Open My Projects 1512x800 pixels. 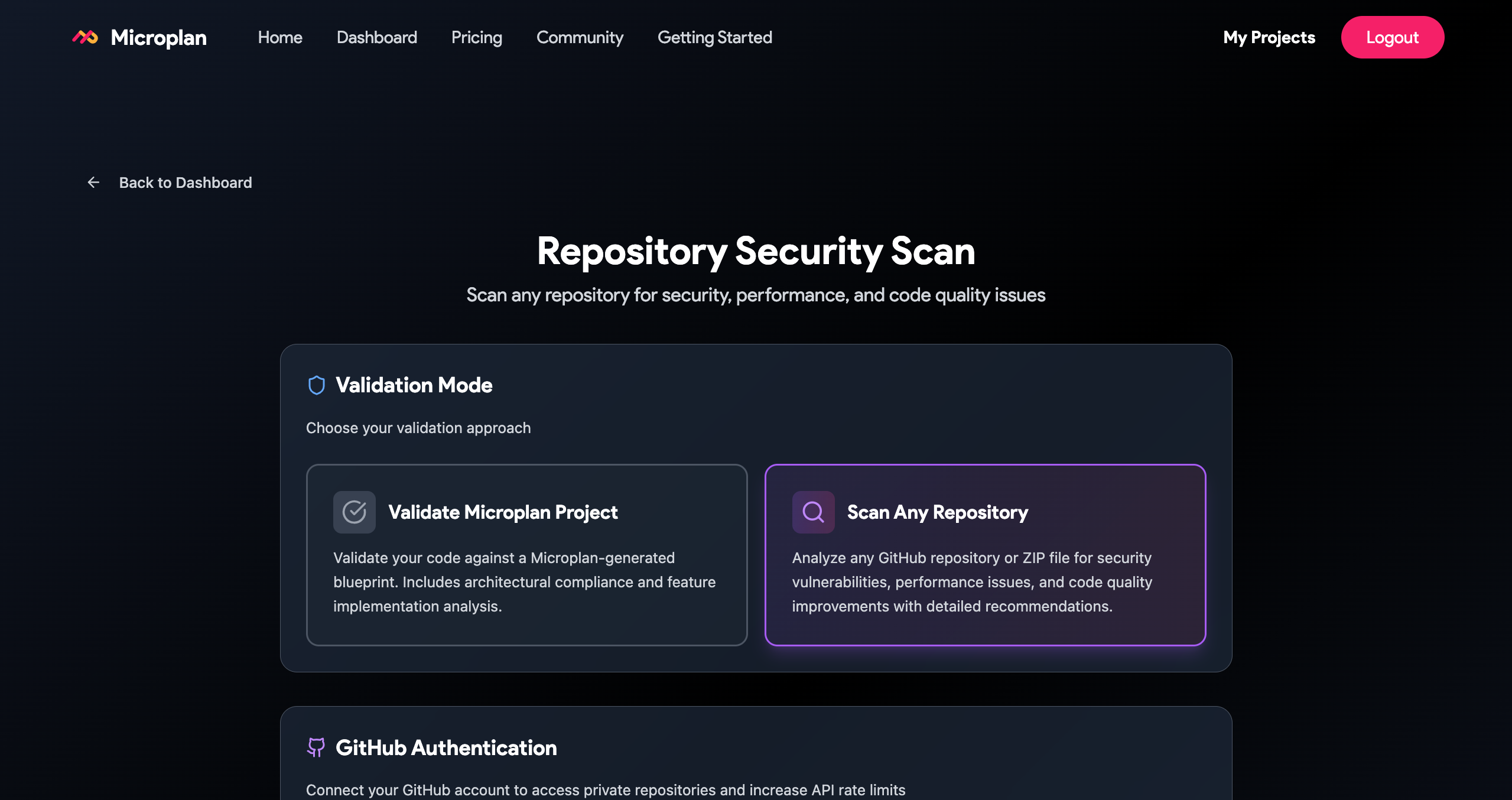point(1269,37)
